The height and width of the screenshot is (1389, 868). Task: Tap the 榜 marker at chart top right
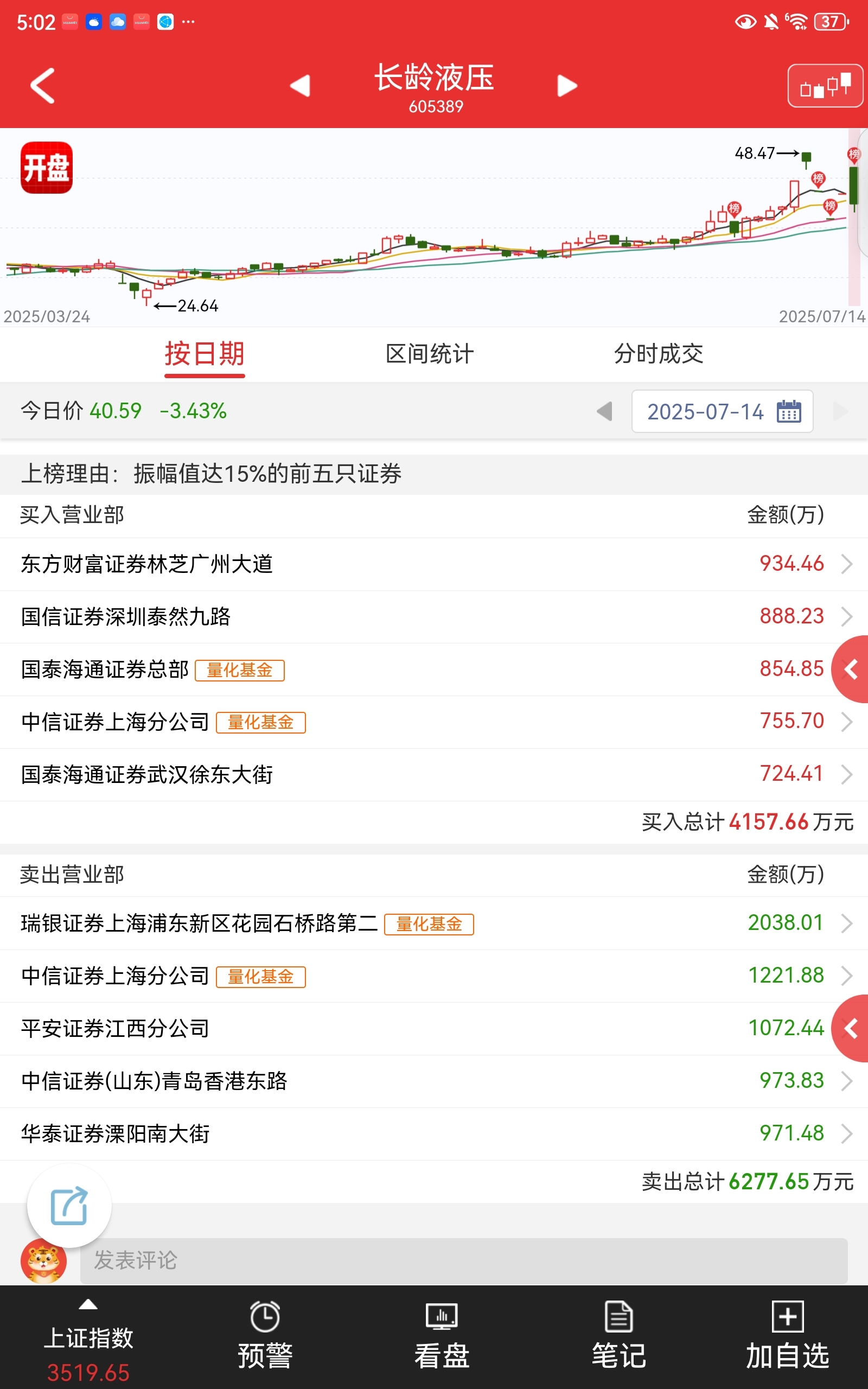854,155
